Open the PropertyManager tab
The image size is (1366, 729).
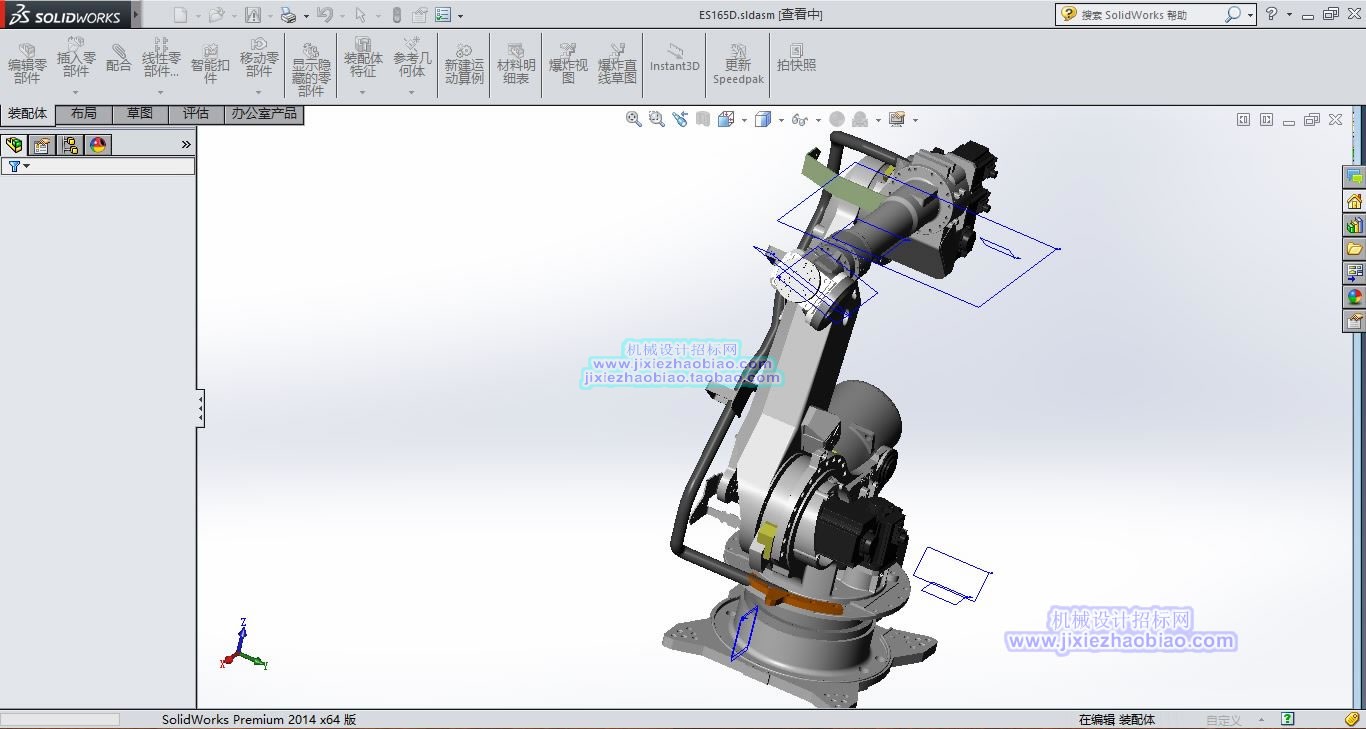click(42, 145)
